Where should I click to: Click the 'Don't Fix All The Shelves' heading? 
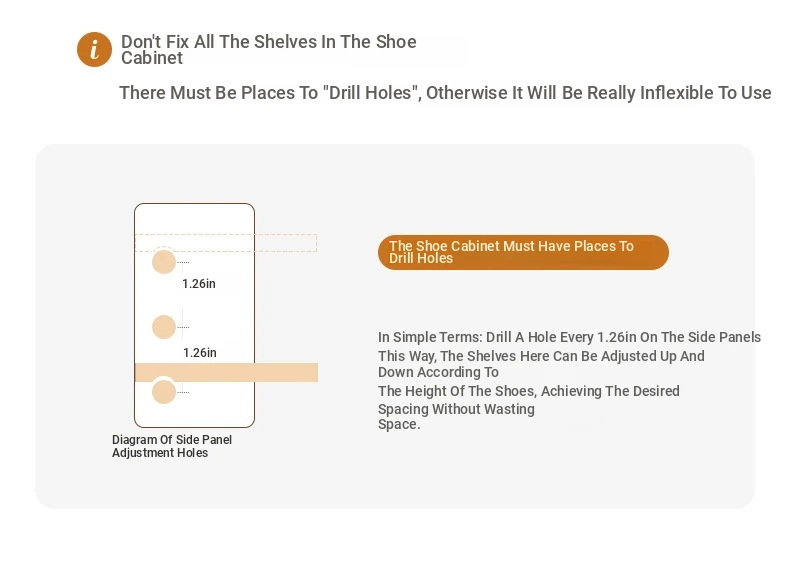[x=269, y=49]
